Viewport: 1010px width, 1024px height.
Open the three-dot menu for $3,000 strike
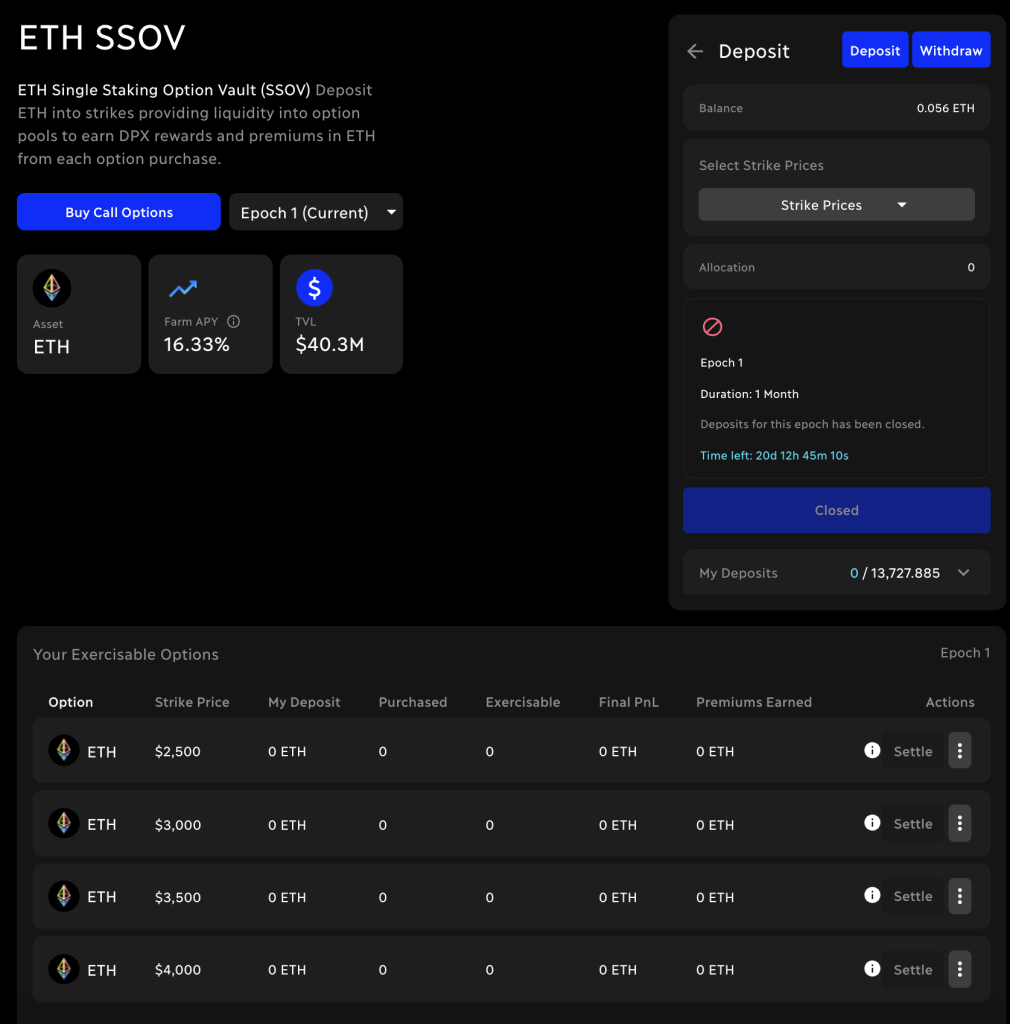(x=960, y=824)
